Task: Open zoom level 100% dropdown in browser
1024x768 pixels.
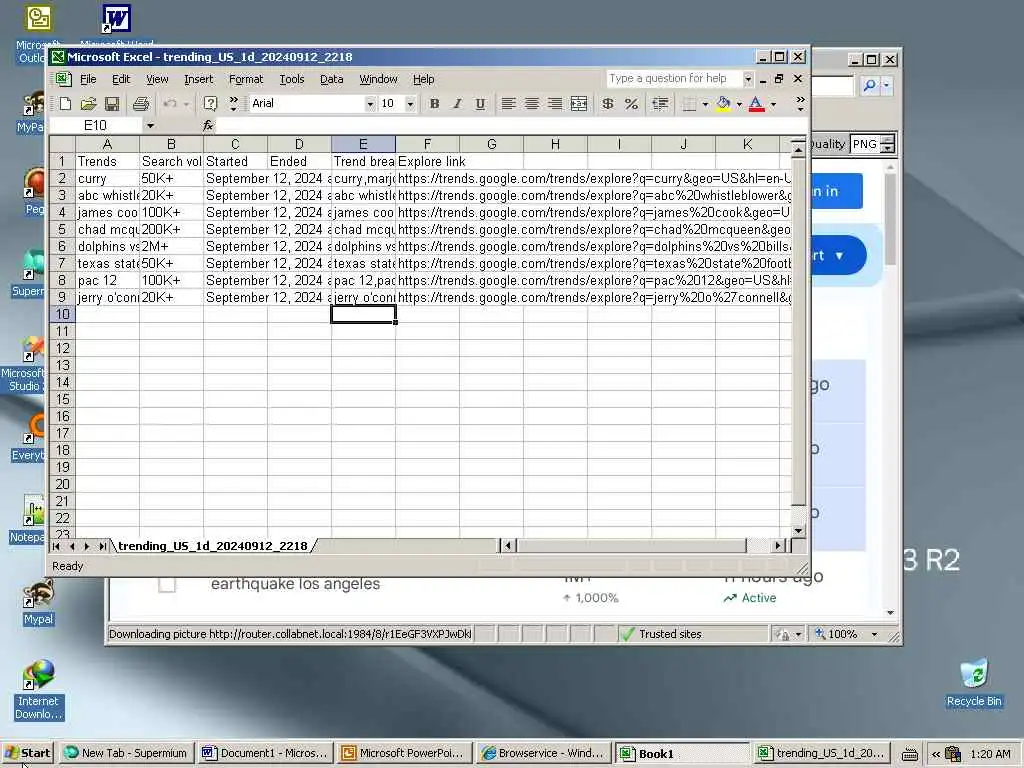Action: [874, 634]
